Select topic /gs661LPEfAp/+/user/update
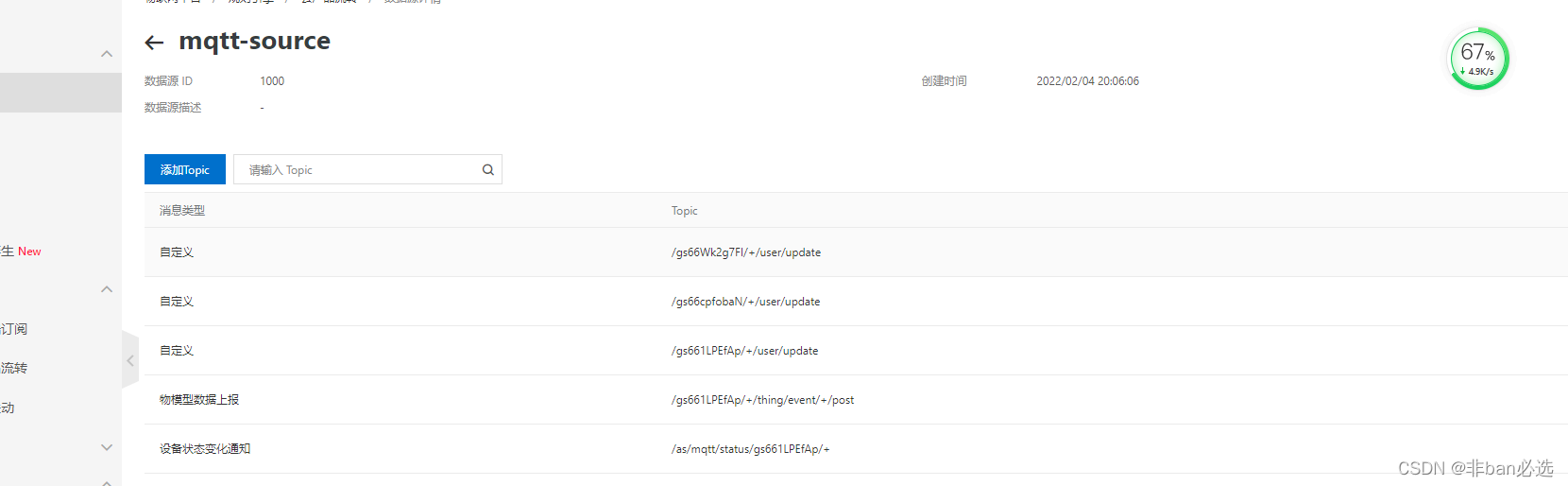The width and height of the screenshot is (1568, 486). (x=745, y=351)
